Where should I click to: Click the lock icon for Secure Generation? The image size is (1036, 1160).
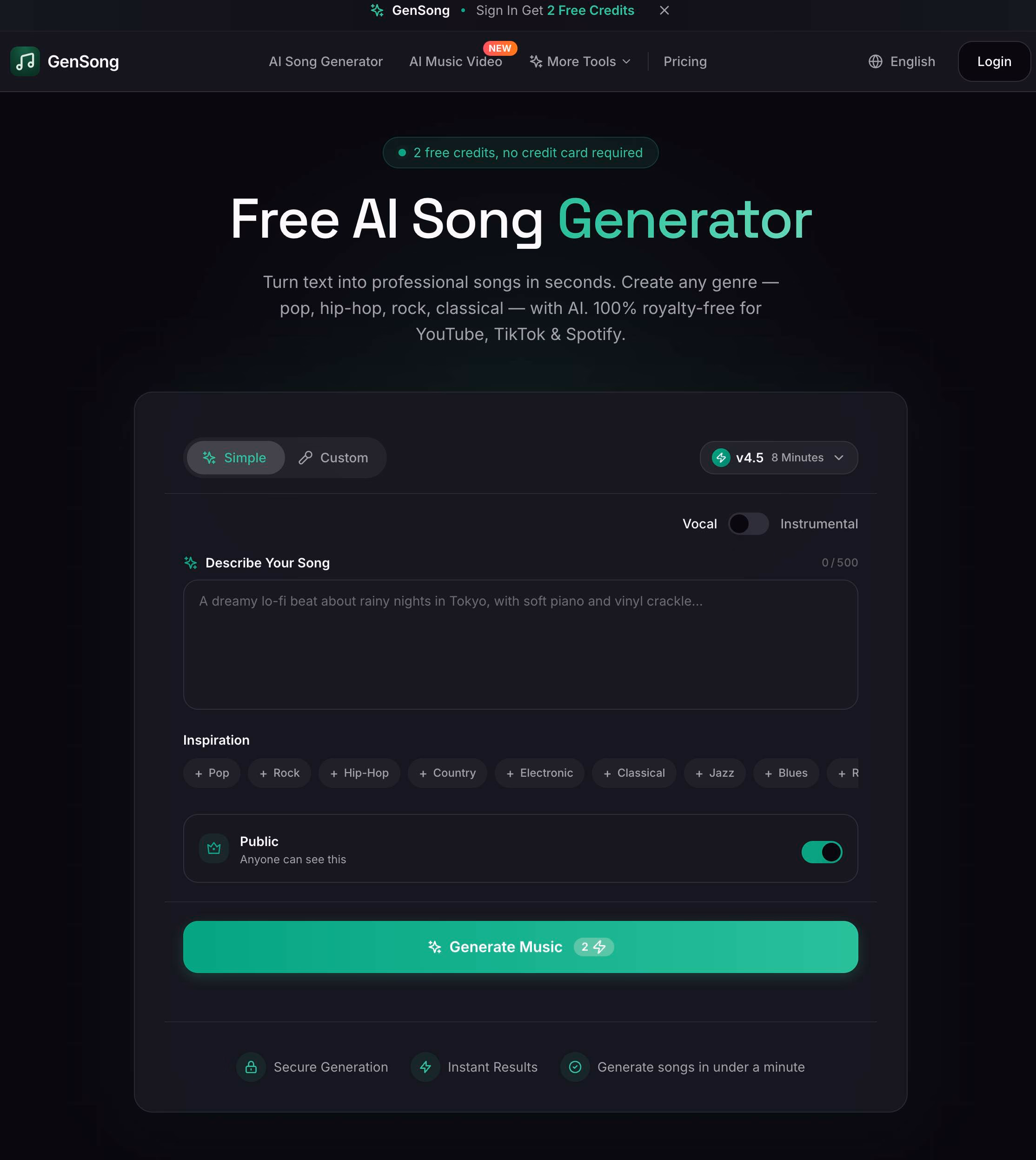[x=251, y=1067]
